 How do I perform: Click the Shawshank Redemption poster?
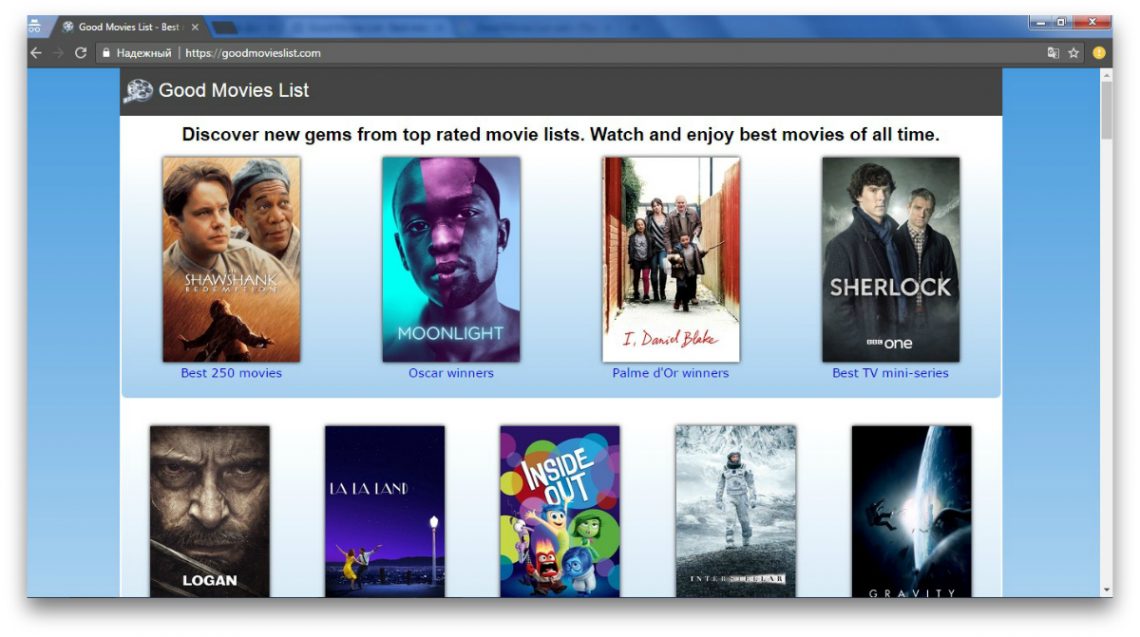(231, 260)
